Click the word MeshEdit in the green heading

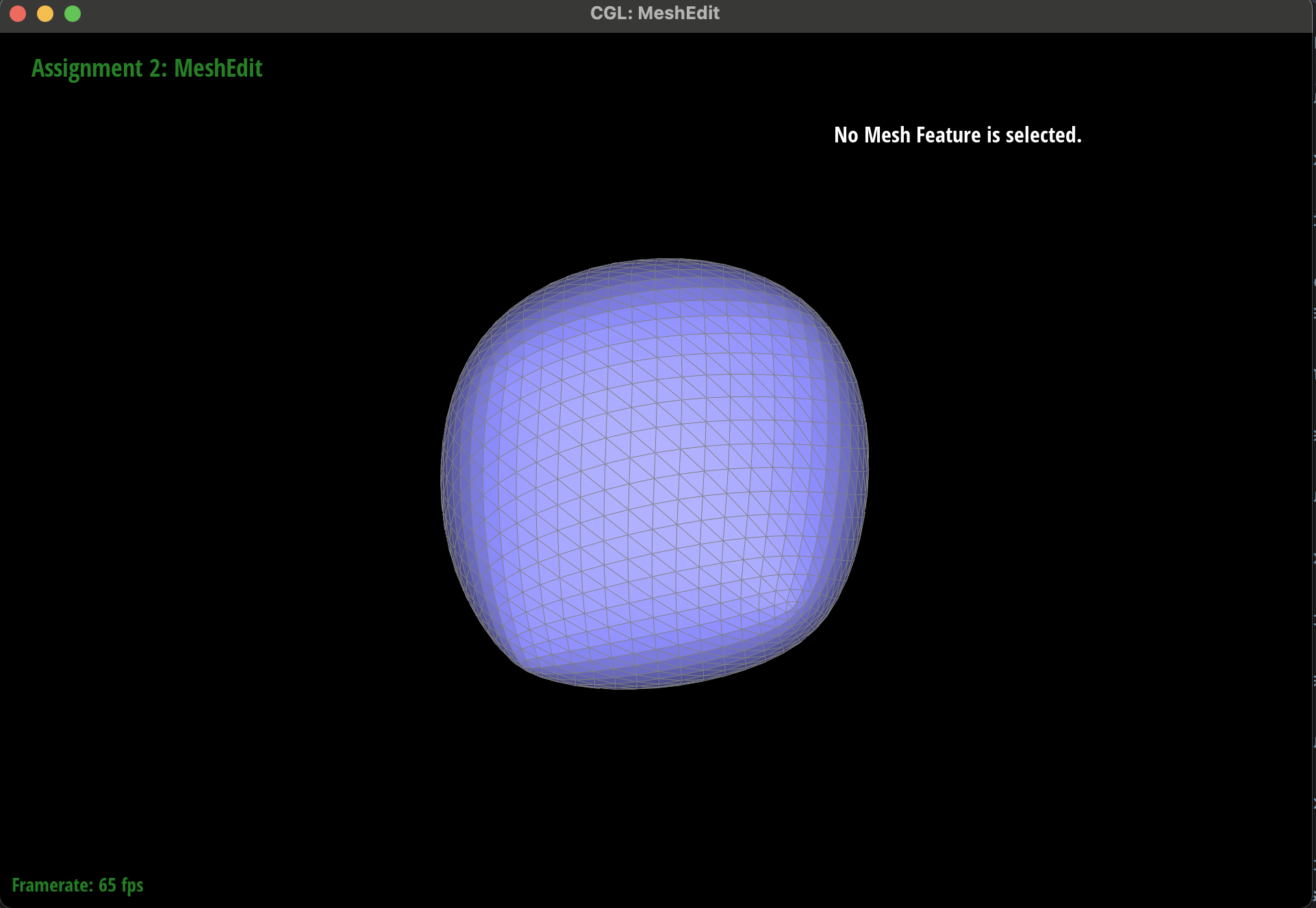(x=218, y=68)
